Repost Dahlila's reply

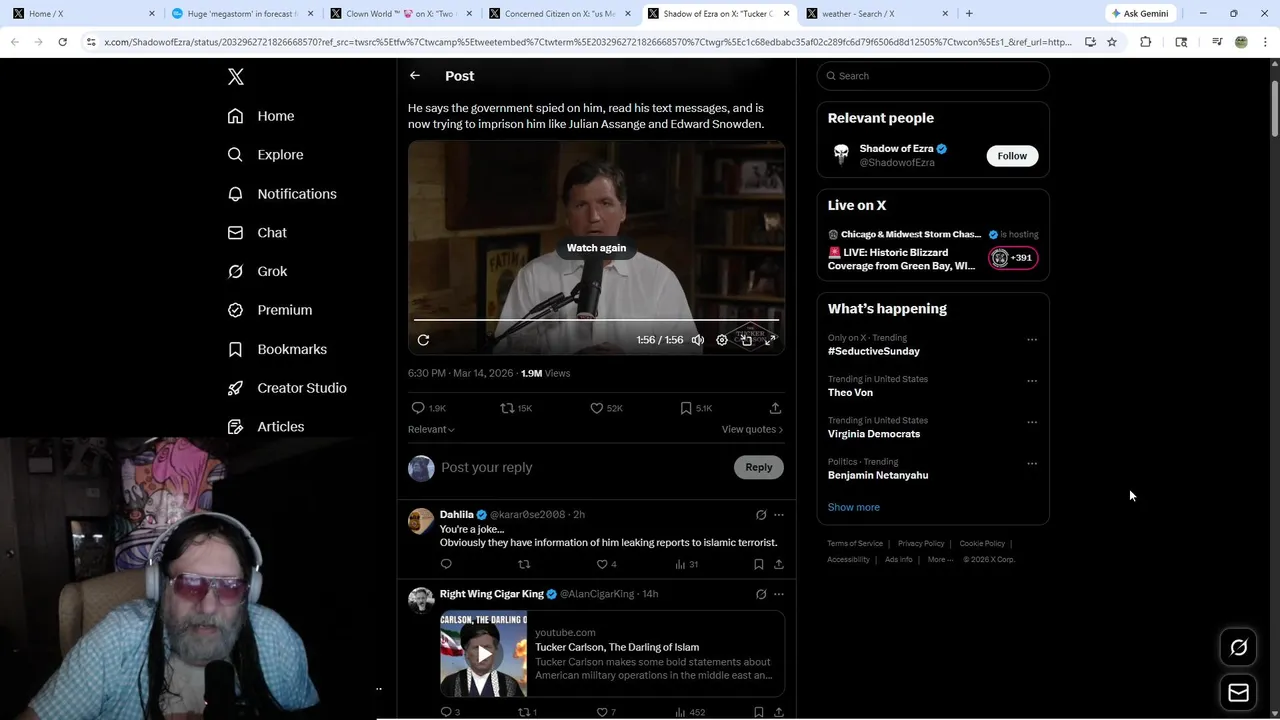(x=524, y=564)
